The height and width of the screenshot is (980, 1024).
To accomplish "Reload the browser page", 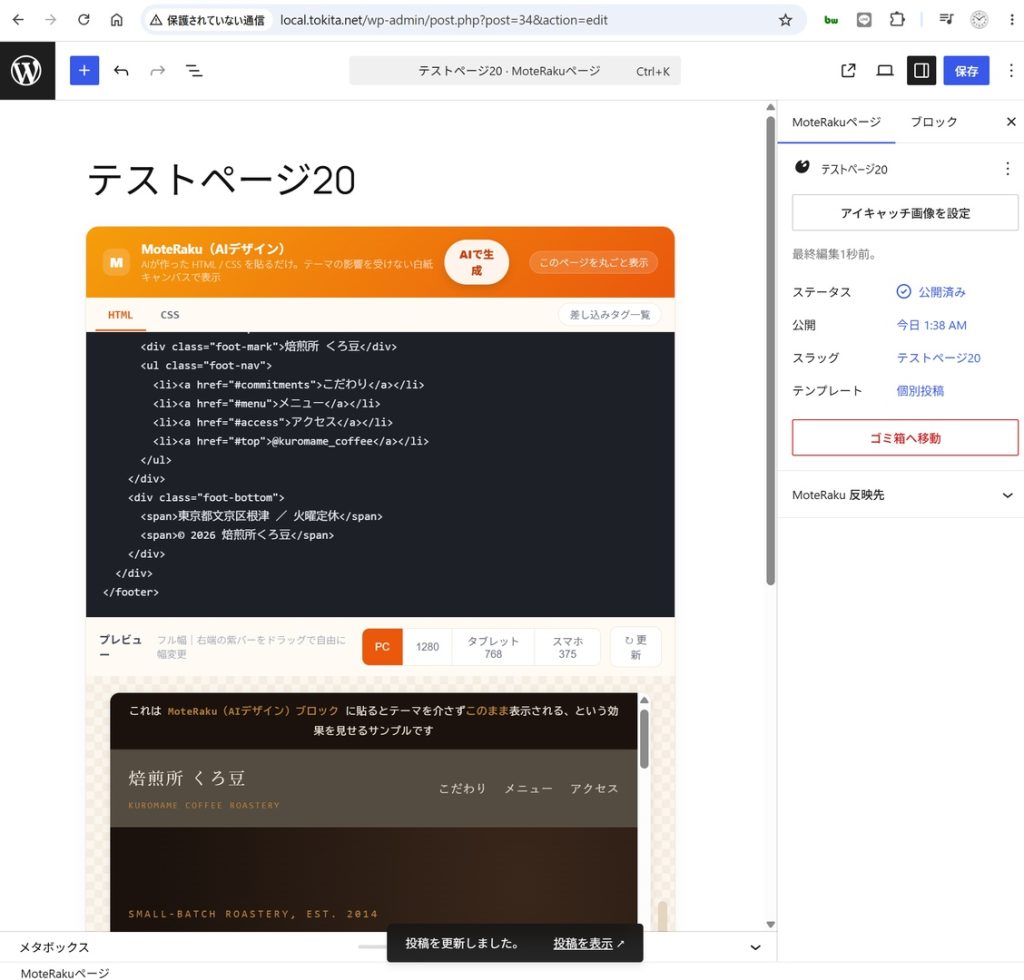I will pos(84,20).
